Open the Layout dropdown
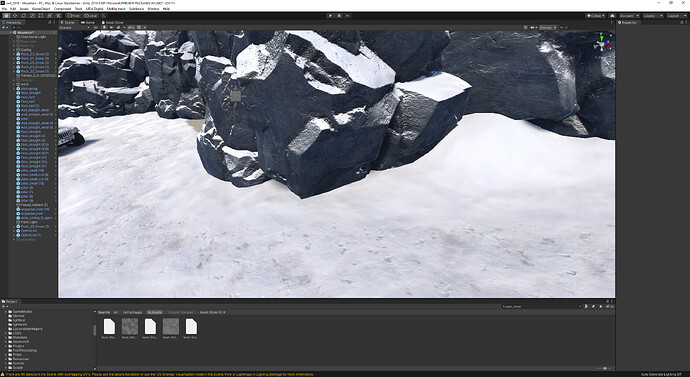690x377 pixels. (x=676, y=16)
